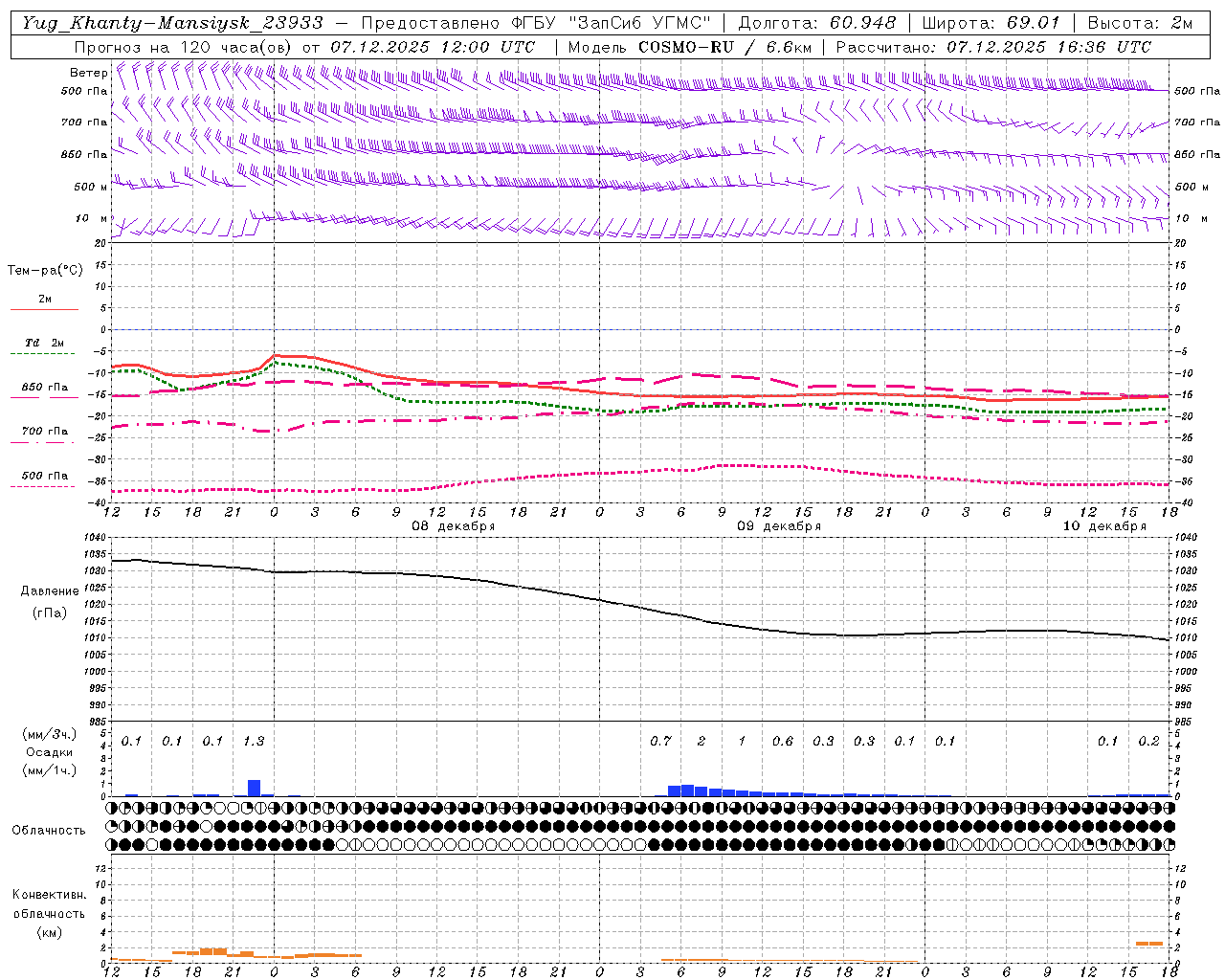The width and height of the screenshot is (1225, 980).
Task: Click the longitude value Долгота: 60.948
Action: tap(817, 23)
